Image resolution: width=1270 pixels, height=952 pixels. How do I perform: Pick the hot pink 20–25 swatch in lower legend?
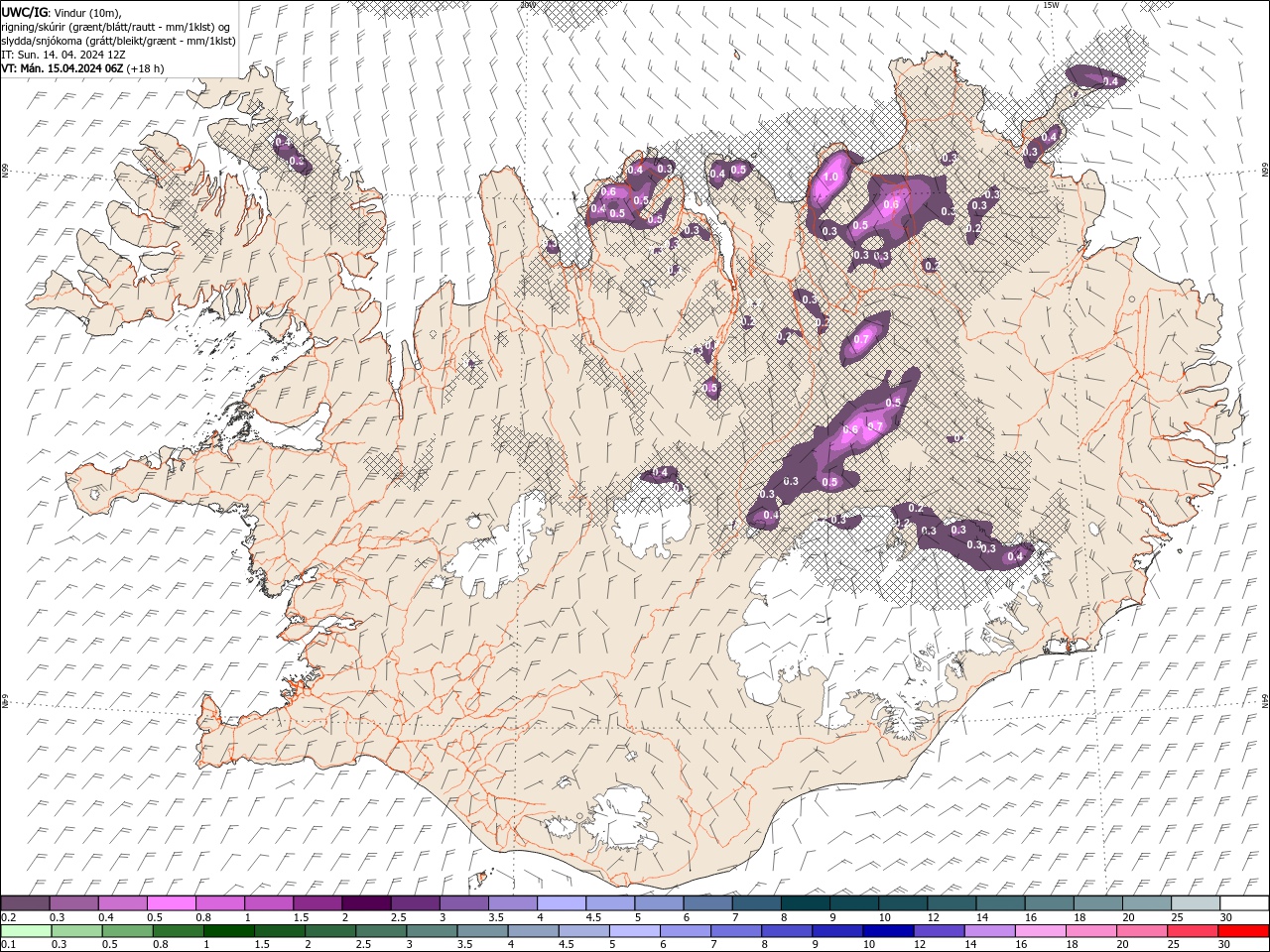(1143, 931)
